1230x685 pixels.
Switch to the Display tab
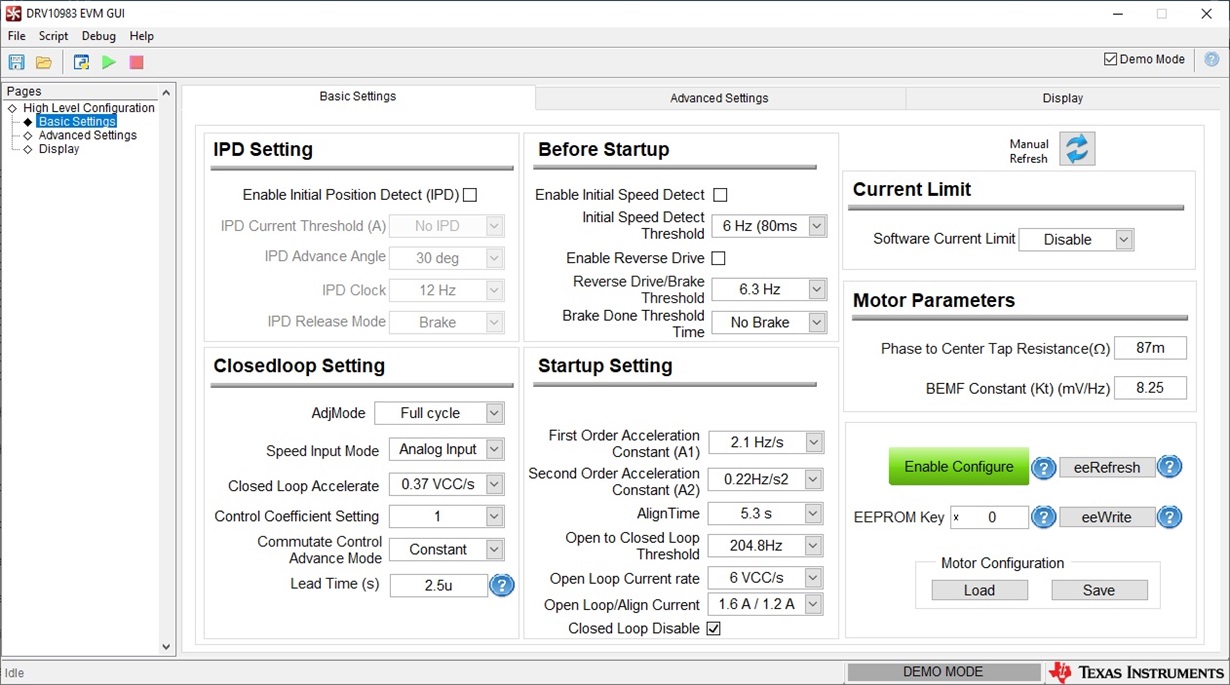[x=1062, y=98]
